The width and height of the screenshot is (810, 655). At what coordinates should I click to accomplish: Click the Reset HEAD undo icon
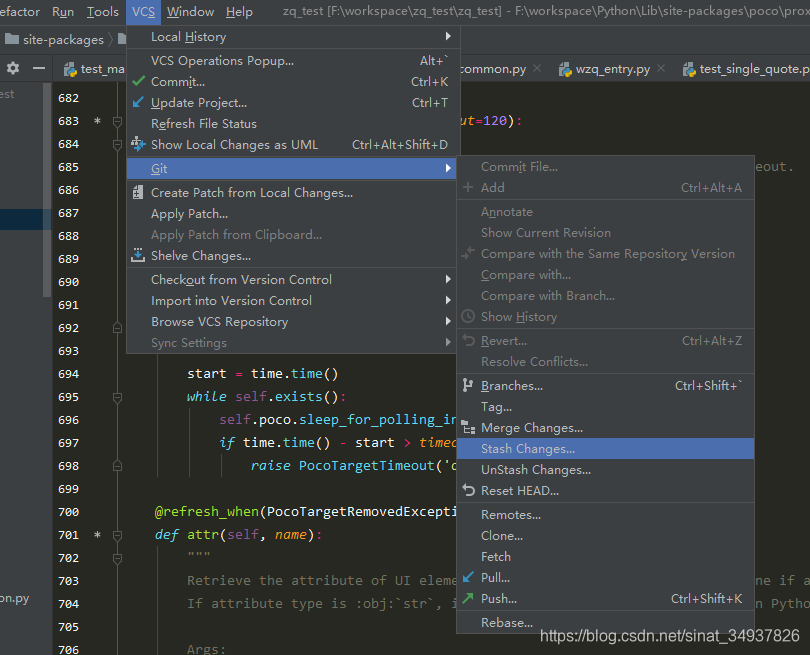click(468, 490)
